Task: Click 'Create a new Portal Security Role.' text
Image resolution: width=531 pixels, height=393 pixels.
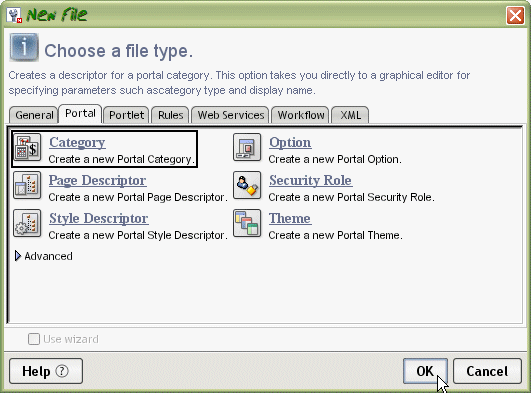Action: point(352,197)
